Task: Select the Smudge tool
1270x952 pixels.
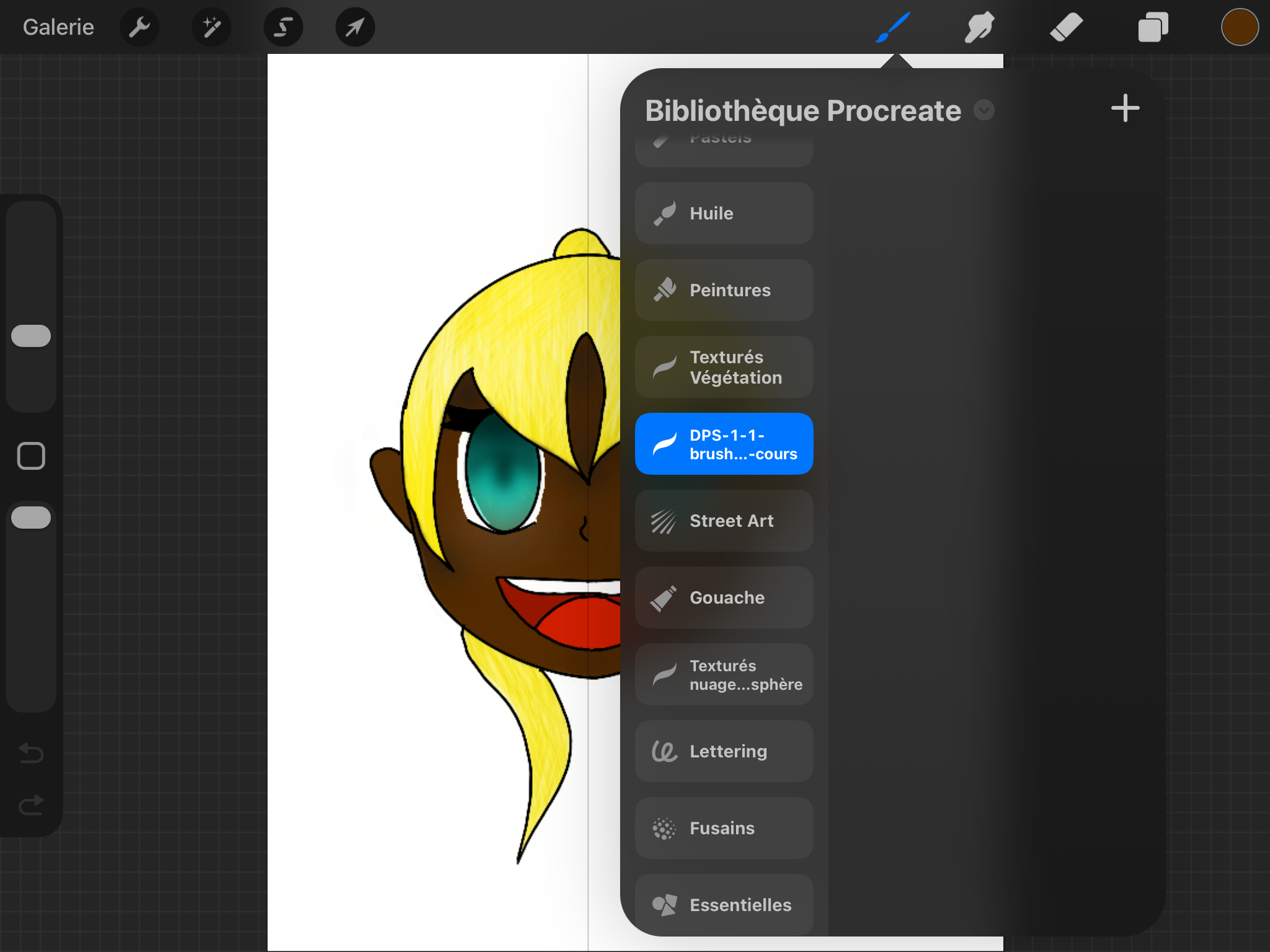Action: [x=979, y=27]
